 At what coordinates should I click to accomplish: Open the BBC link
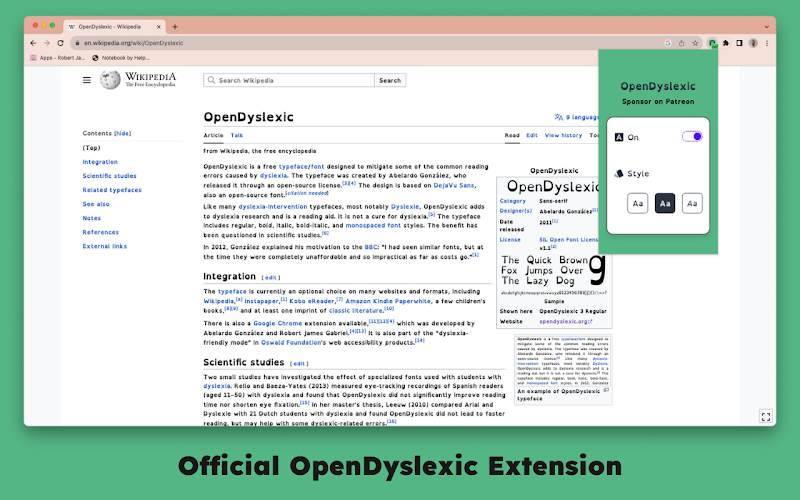point(371,247)
